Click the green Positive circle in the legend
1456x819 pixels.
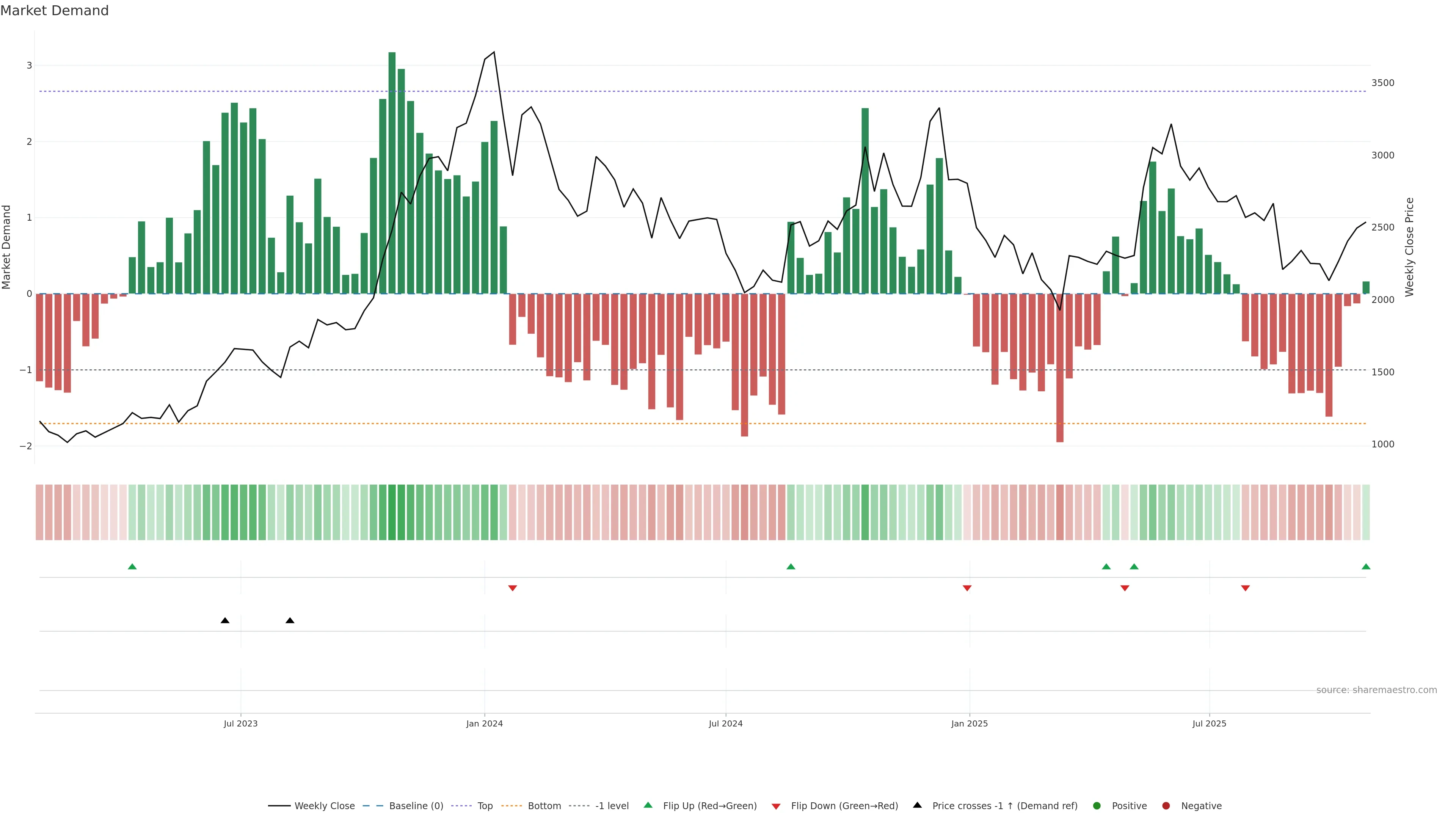tap(1097, 806)
